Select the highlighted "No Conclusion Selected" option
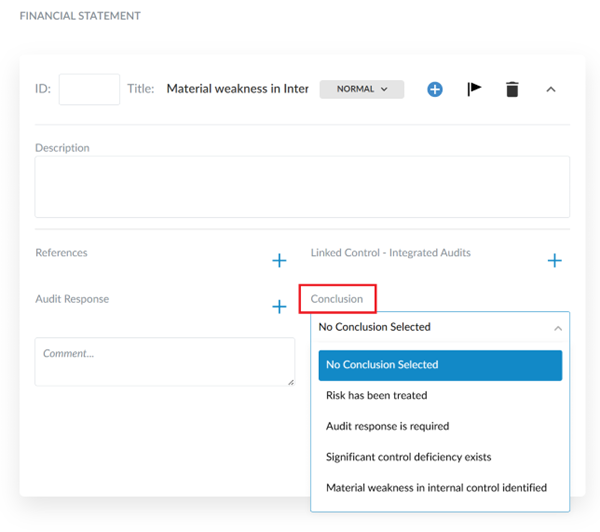 (440, 365)
